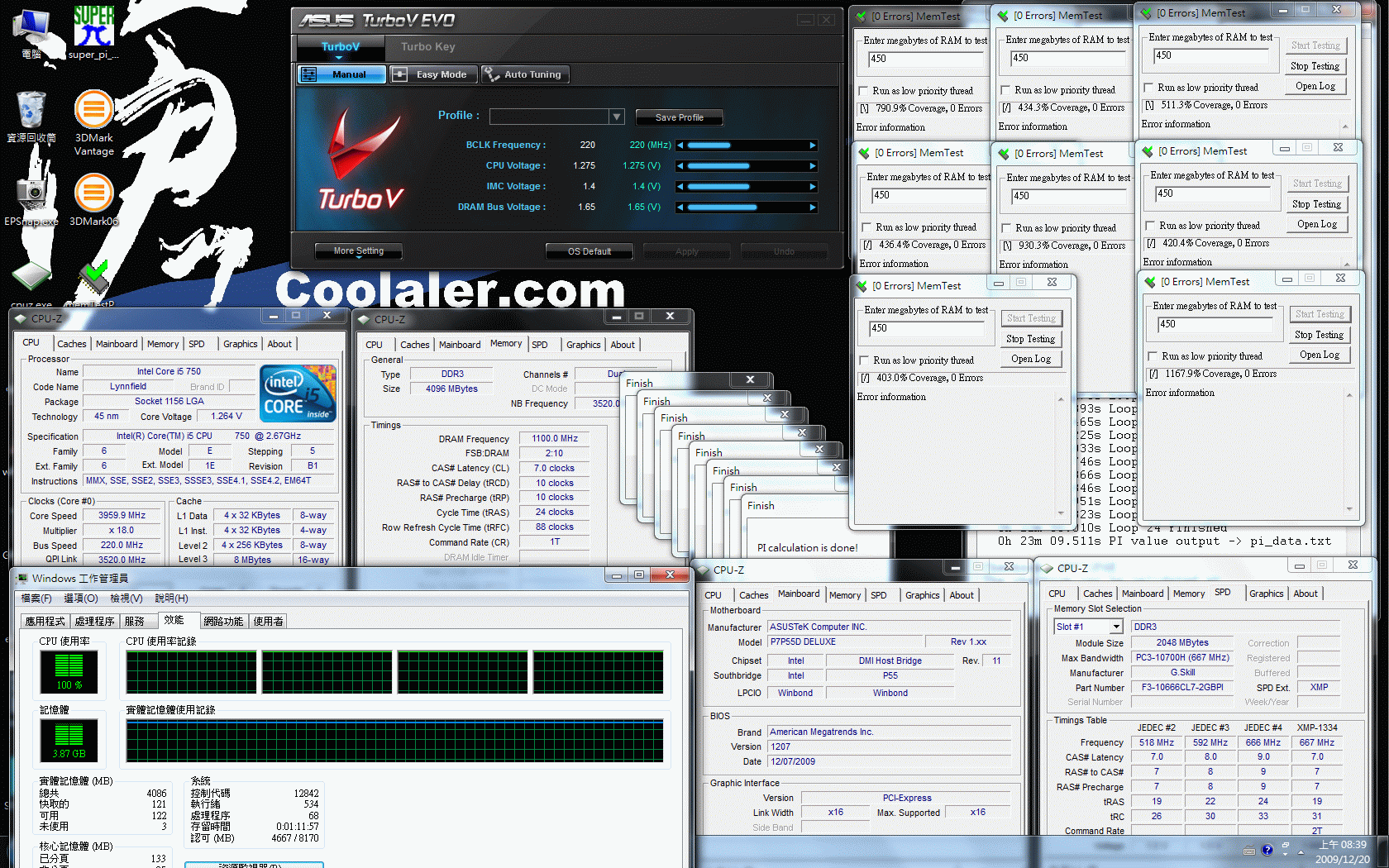Click Stop Testing in MemTest at 1167.9% coverage
The height and width of the screenshot is (868, 1389).
tap(1319, 335)
